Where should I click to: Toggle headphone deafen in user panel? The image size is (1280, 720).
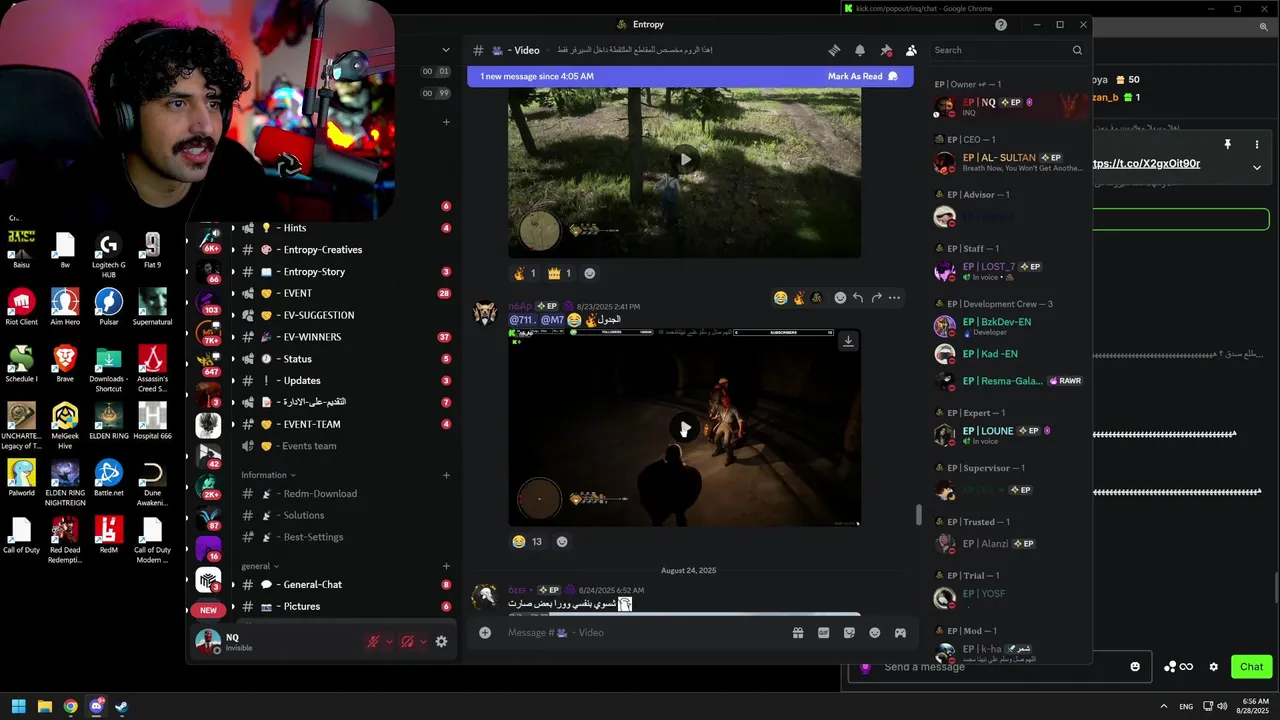407,642
